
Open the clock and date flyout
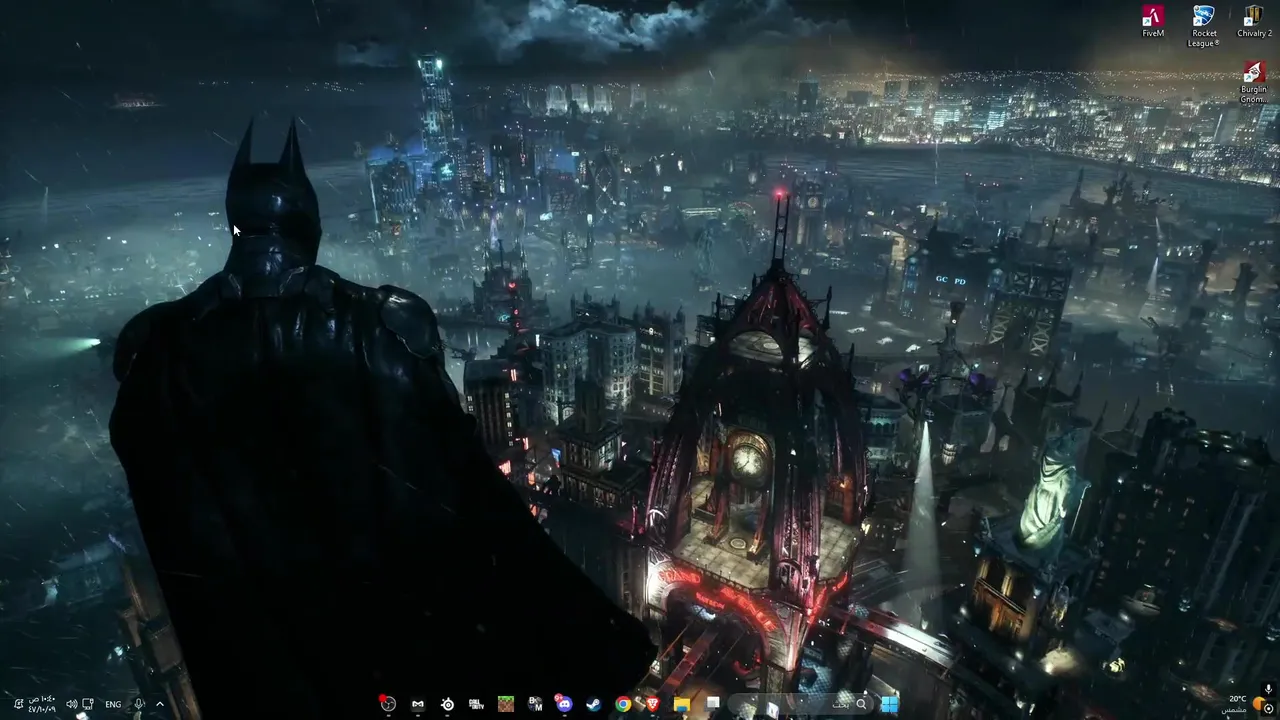click(42, 704)
